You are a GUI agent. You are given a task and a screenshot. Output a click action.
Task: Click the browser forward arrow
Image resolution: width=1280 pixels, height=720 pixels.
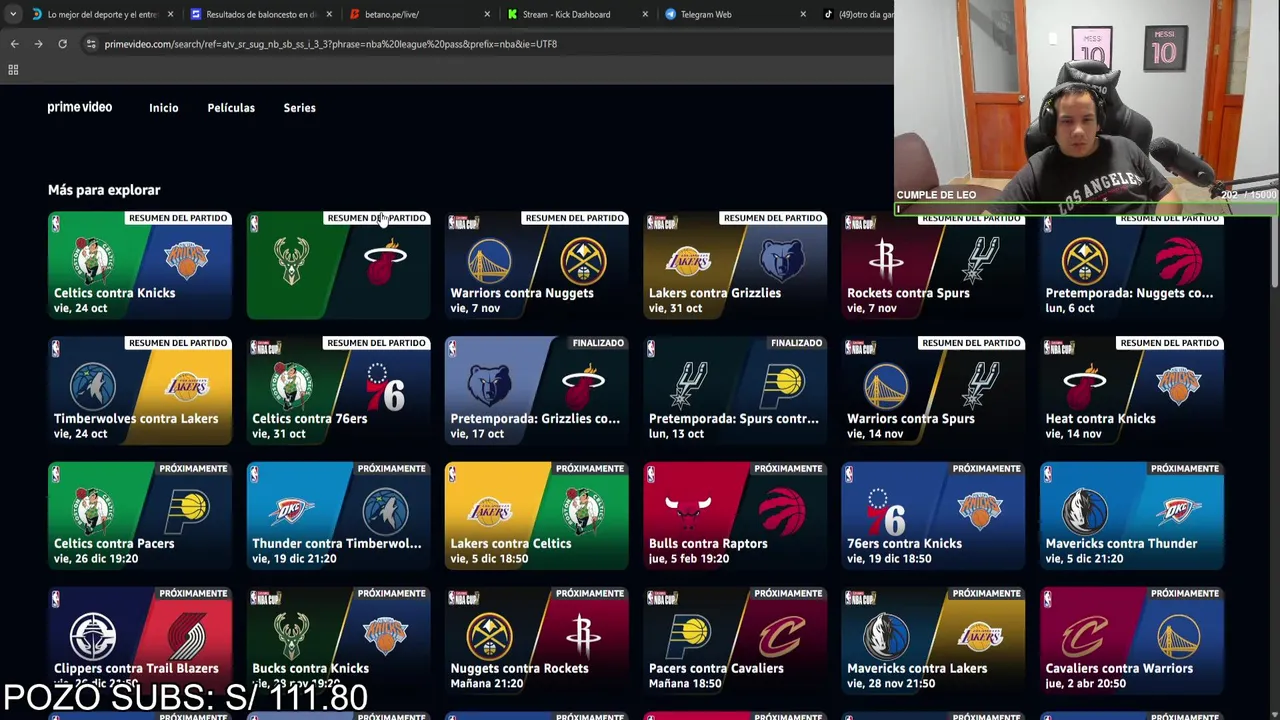(x=38, y=44)
